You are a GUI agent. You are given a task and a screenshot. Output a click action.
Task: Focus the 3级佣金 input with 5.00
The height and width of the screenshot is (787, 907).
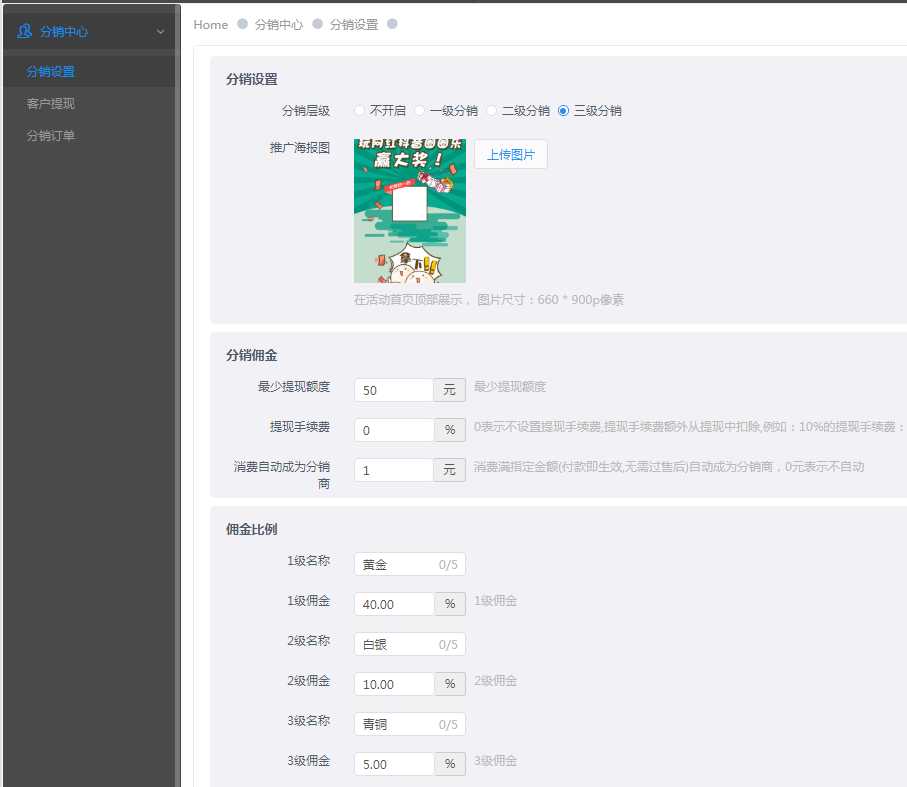click(x=394, y=764)
